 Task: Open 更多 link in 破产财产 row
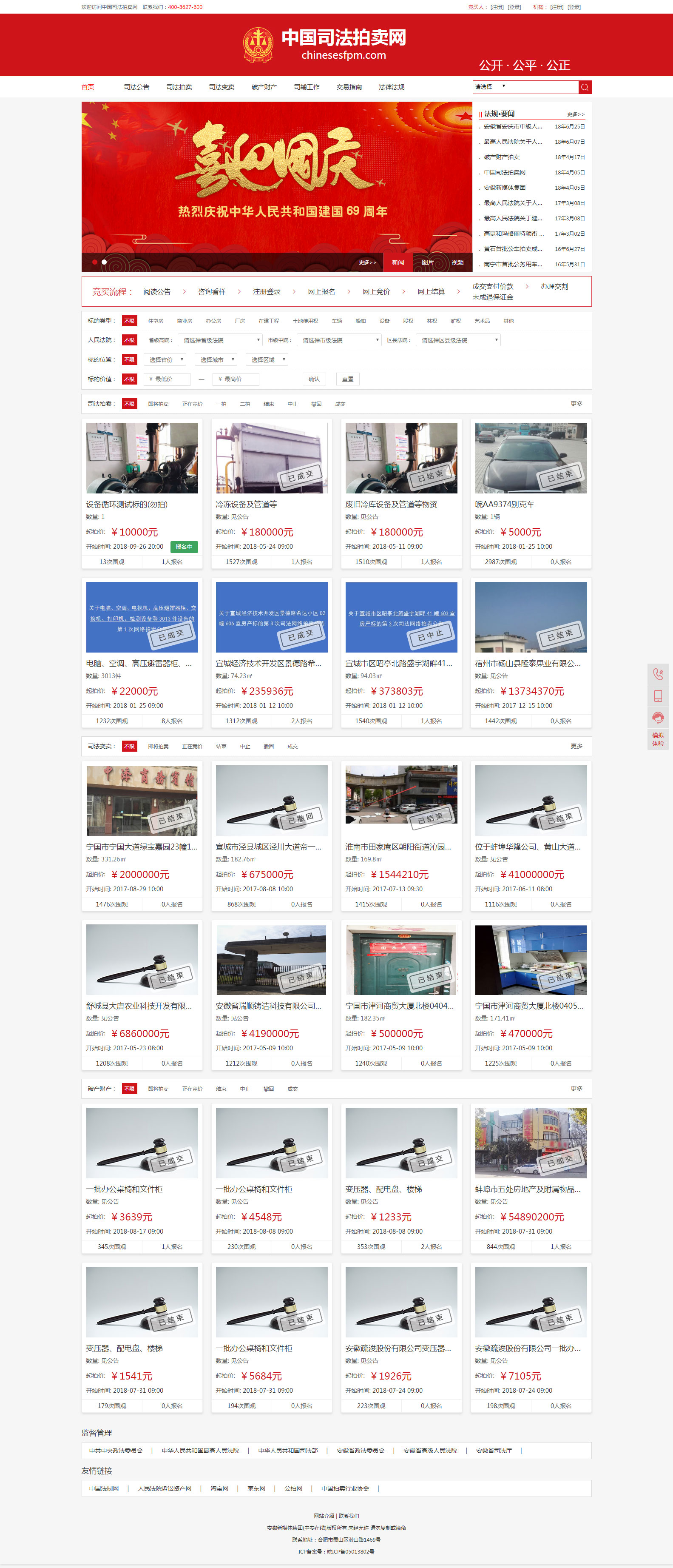pyautogui.click(x=577, y=1089)
